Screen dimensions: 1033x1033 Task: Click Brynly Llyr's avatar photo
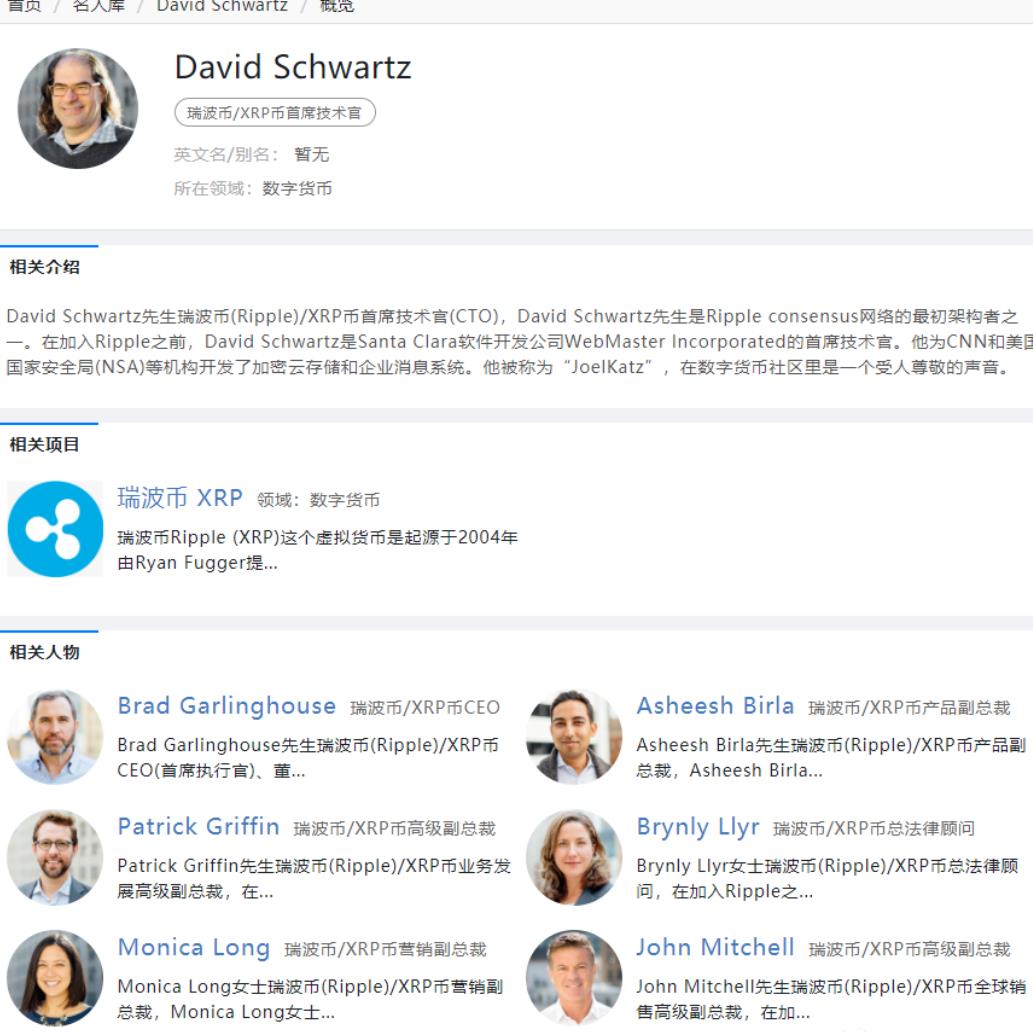point(574,857)
